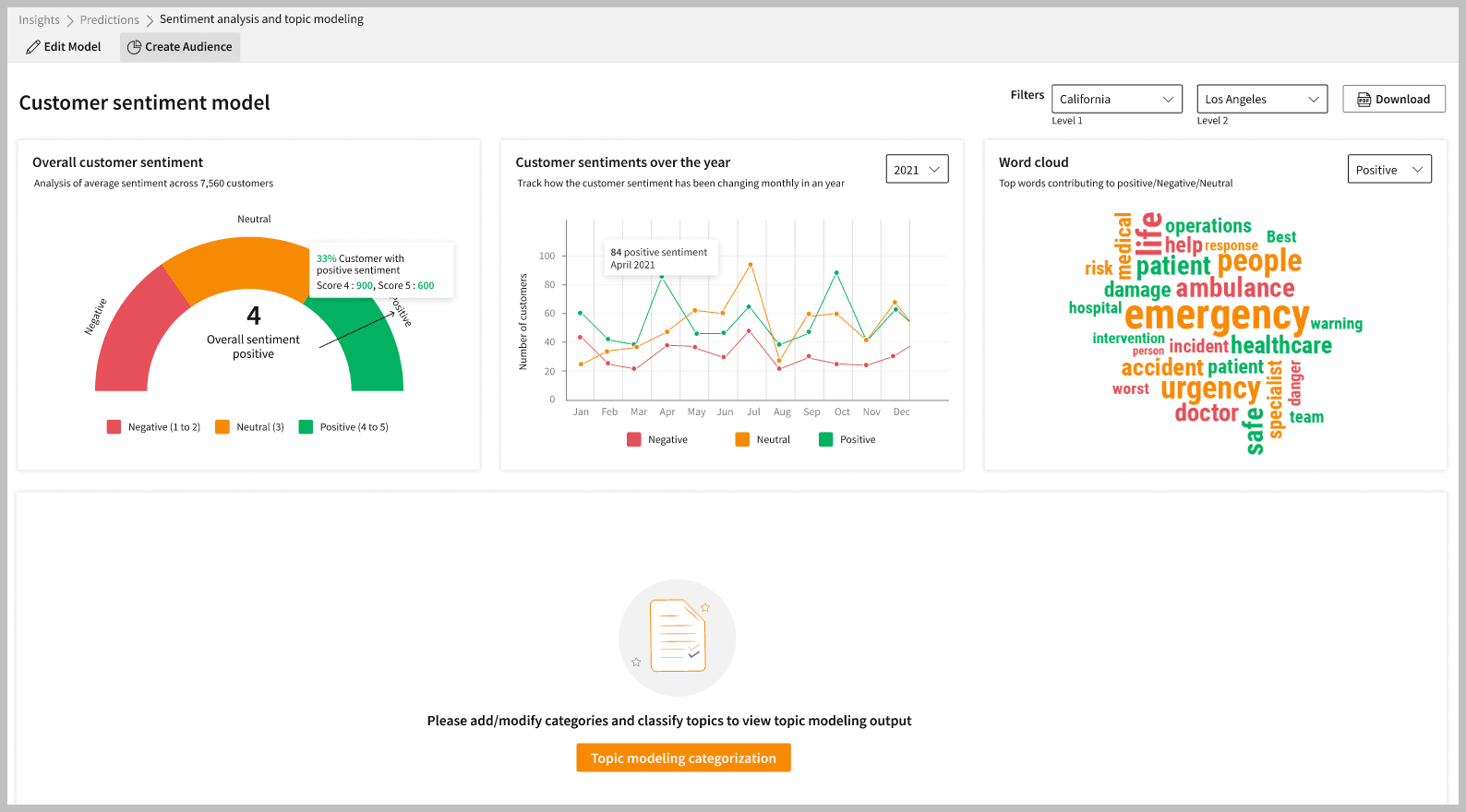
Task: Click the word 'accident' in word cloud
Action: [x=1162, y=367]
